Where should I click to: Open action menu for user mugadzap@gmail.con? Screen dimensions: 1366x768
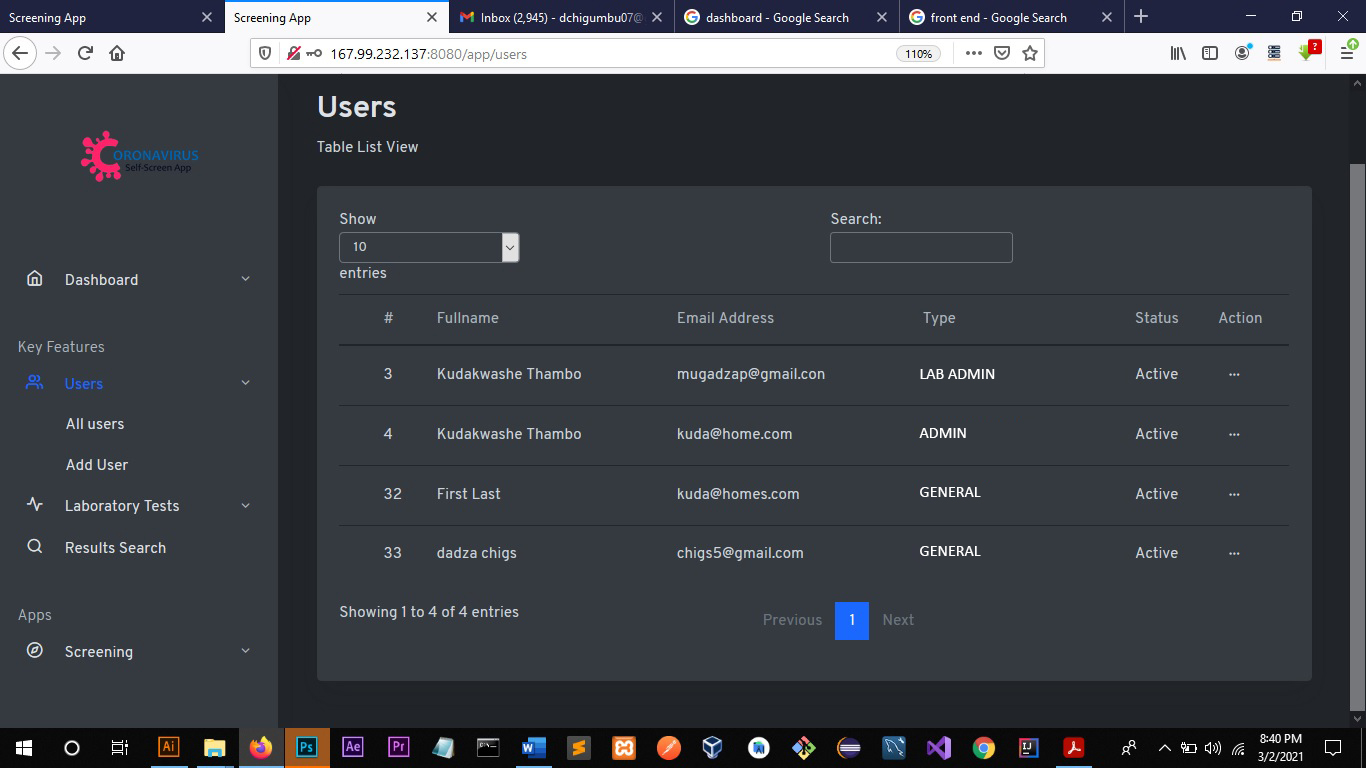click(x=1234, y=374)
